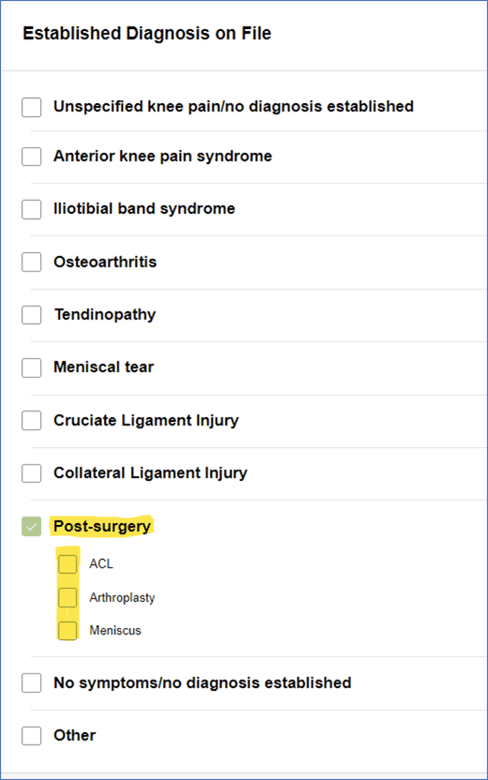Click the Meniscal tear label

point(103,367)
